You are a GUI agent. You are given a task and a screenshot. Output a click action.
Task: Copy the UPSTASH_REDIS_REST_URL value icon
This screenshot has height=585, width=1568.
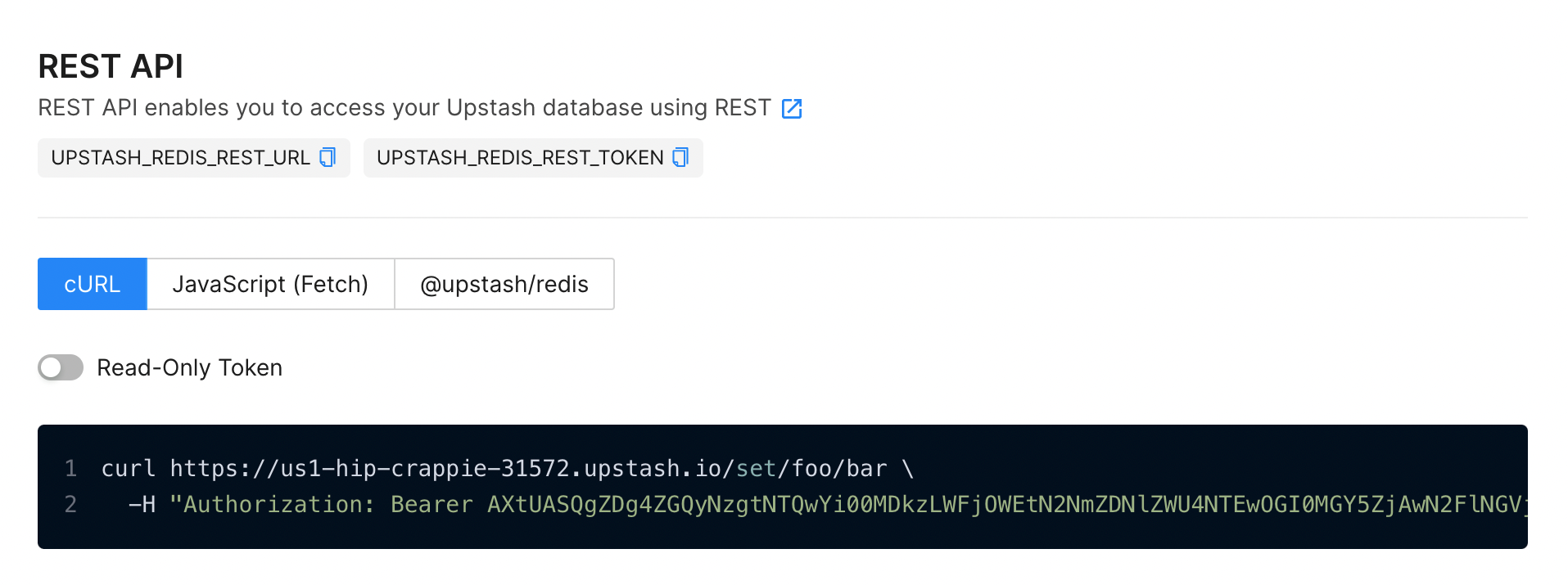[328, 157]
